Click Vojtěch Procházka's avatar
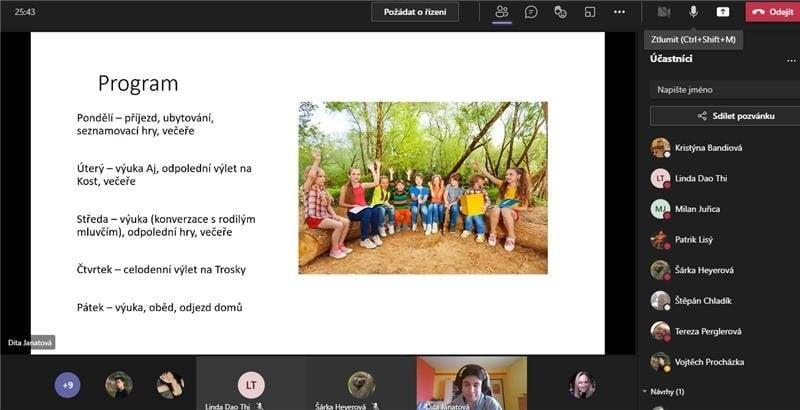The height and width of the screenshot is (410, 800). (660, 362)
